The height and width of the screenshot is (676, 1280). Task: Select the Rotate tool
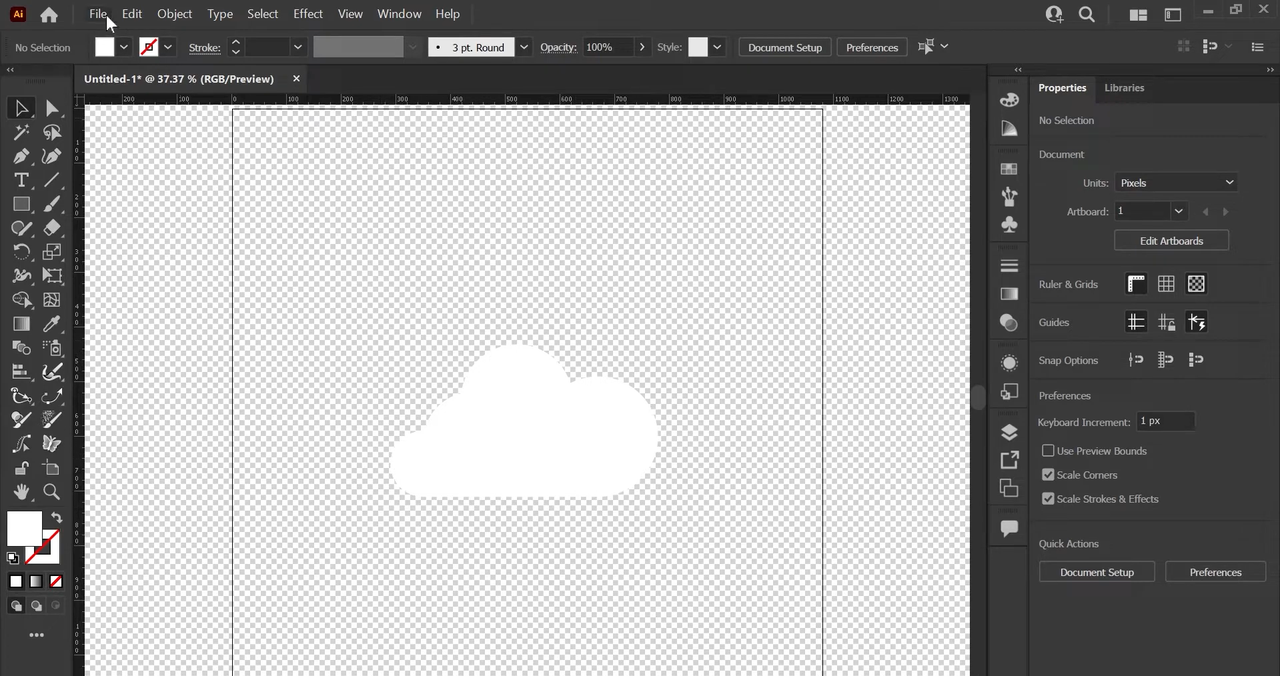pyautogui.click(x=21, y=252)
